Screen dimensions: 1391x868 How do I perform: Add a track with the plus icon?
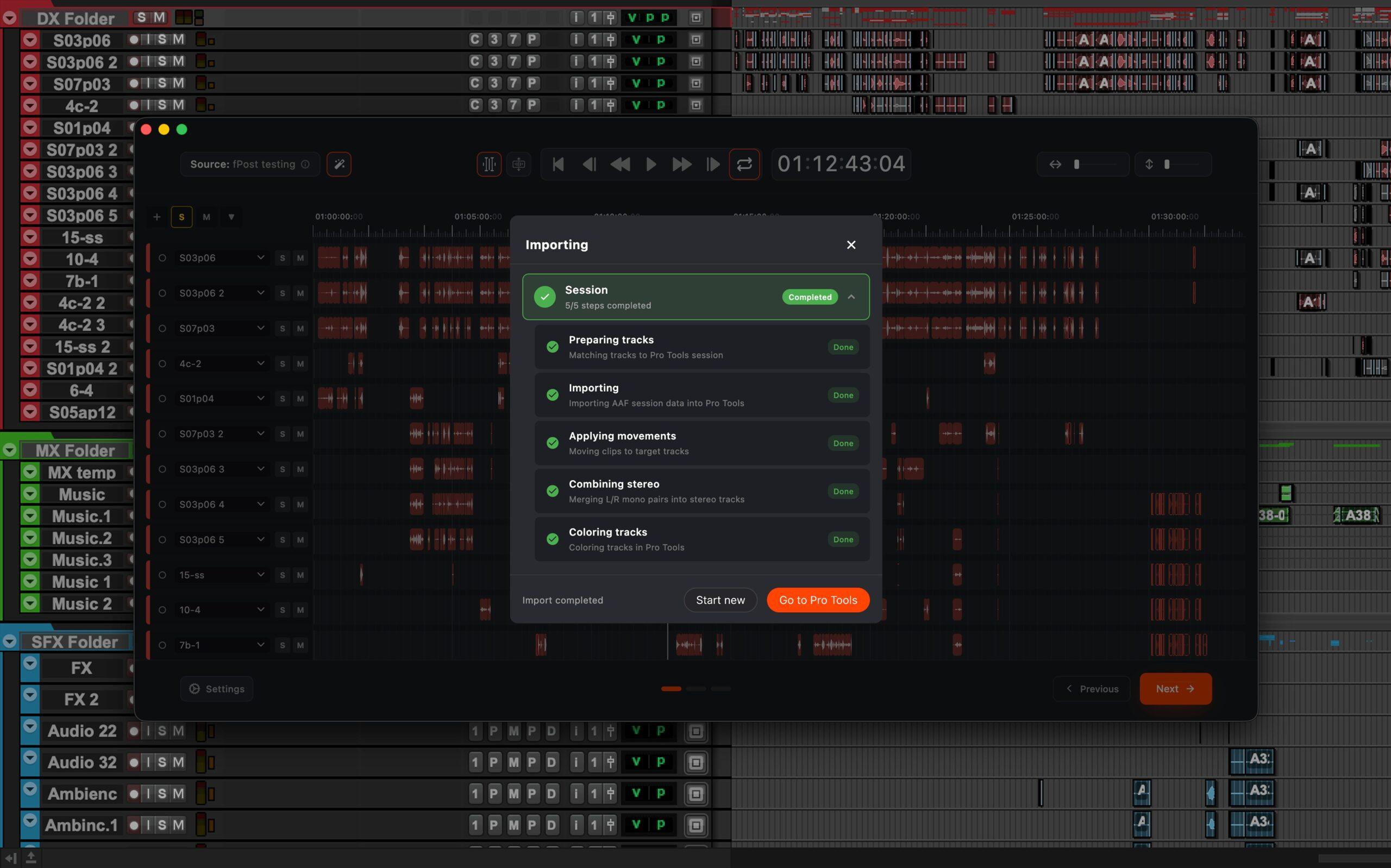tap(156, 217)
